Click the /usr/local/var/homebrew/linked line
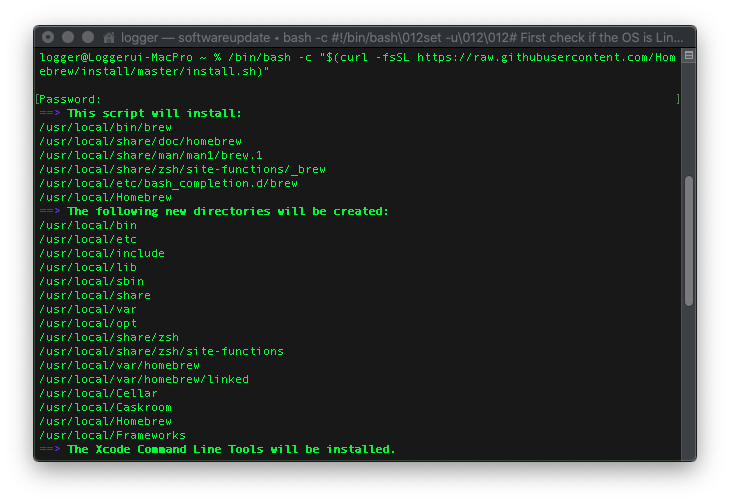Image resolution: width=730 pixels, height=503 pixels. [144, 379]
